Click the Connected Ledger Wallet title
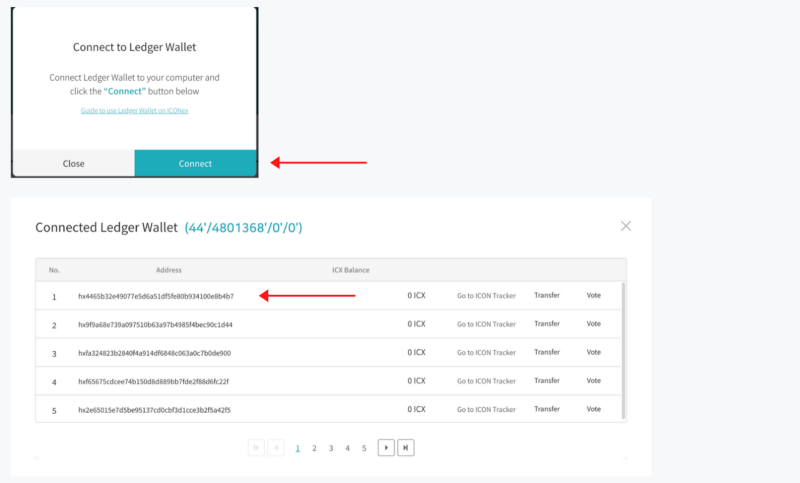This screenshot has width=800, height=483. 106,227
